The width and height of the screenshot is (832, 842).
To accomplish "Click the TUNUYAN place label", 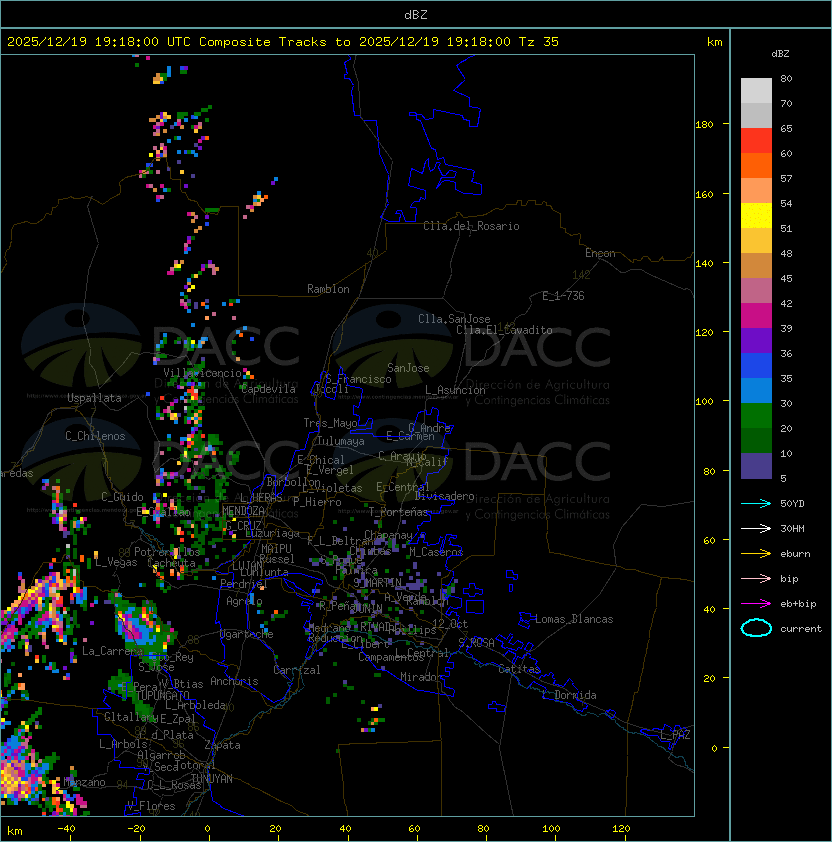I will click(x=212, y=779).
